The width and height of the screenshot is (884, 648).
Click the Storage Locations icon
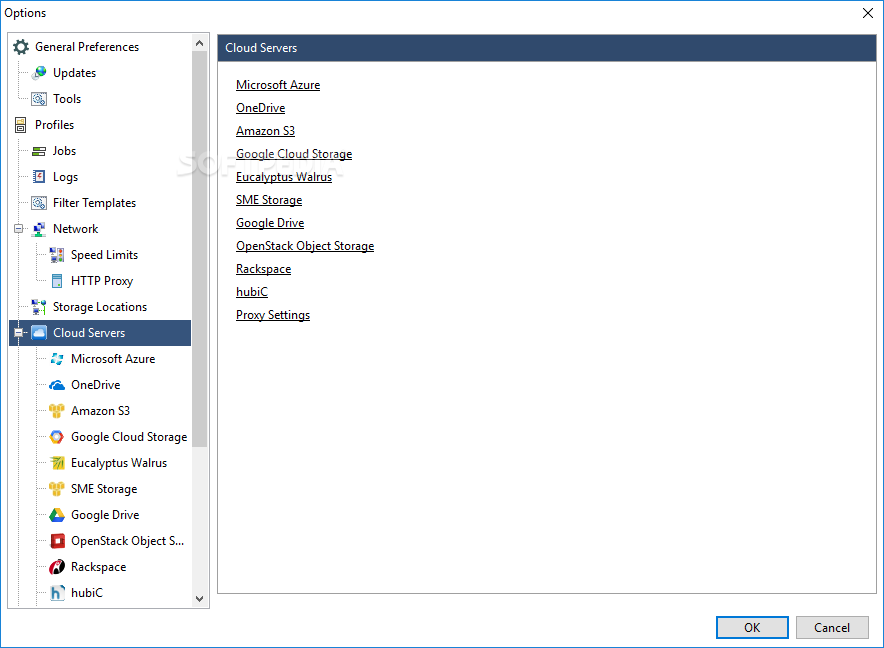click(39, 307)
